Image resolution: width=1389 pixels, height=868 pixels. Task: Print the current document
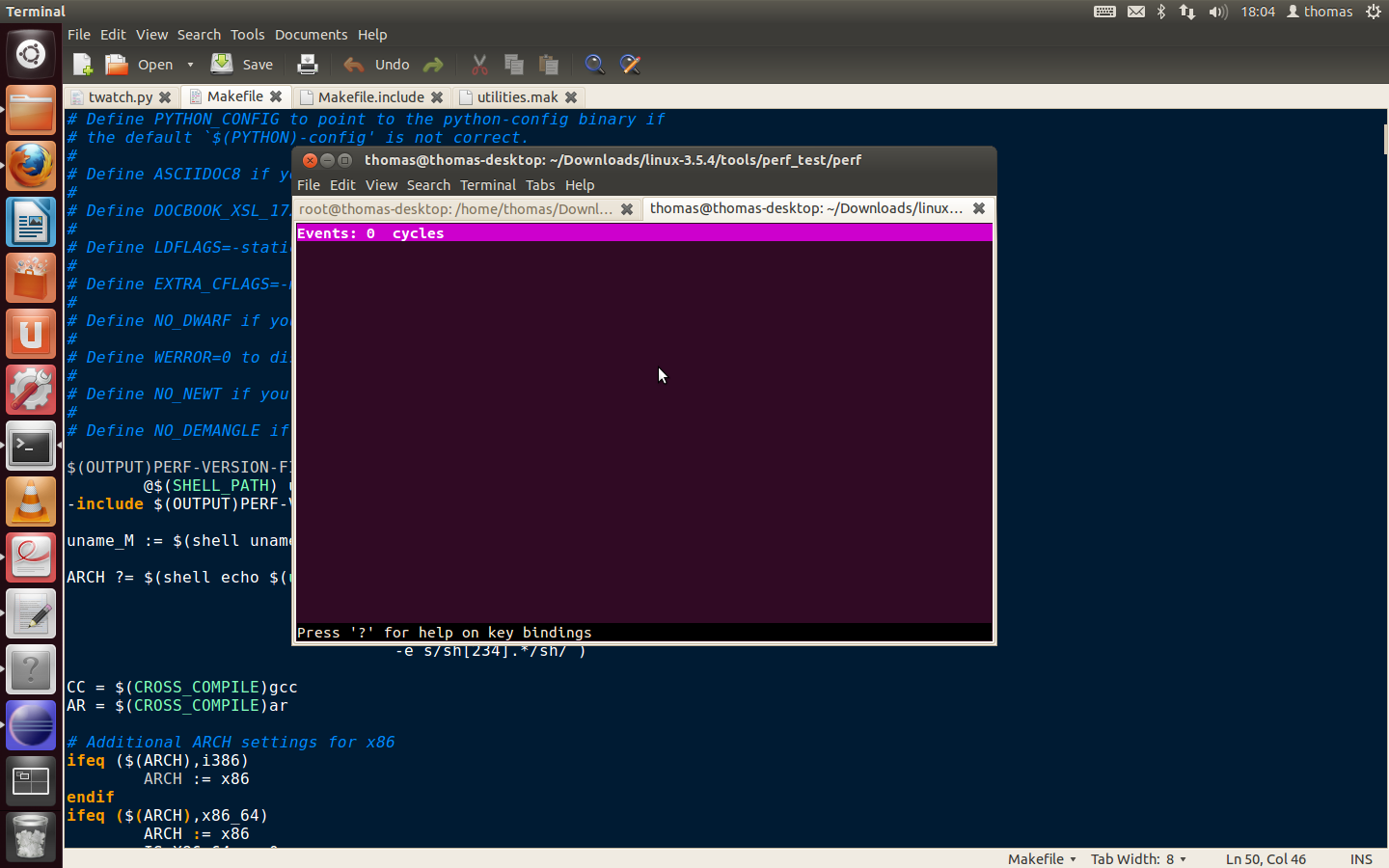coord(308,65)
